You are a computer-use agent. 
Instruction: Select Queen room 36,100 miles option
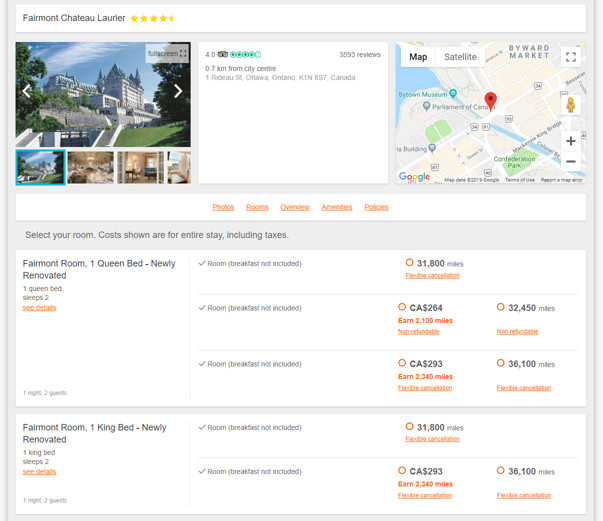pos(500,363)
